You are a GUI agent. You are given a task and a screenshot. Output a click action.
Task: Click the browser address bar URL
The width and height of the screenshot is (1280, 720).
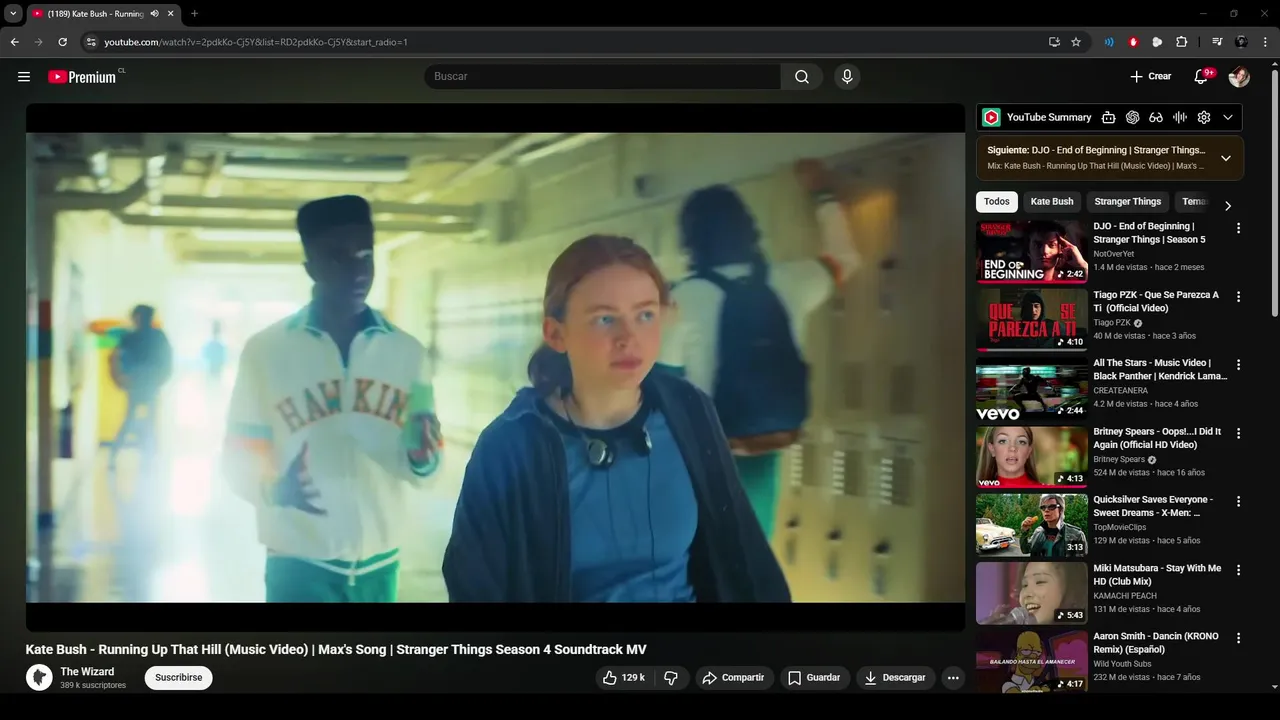tap(255, 42)
